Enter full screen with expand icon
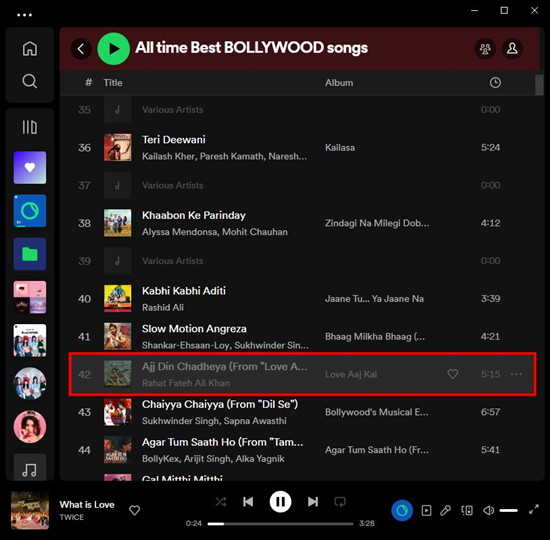550x540 pixels. (x=534, y=509)
